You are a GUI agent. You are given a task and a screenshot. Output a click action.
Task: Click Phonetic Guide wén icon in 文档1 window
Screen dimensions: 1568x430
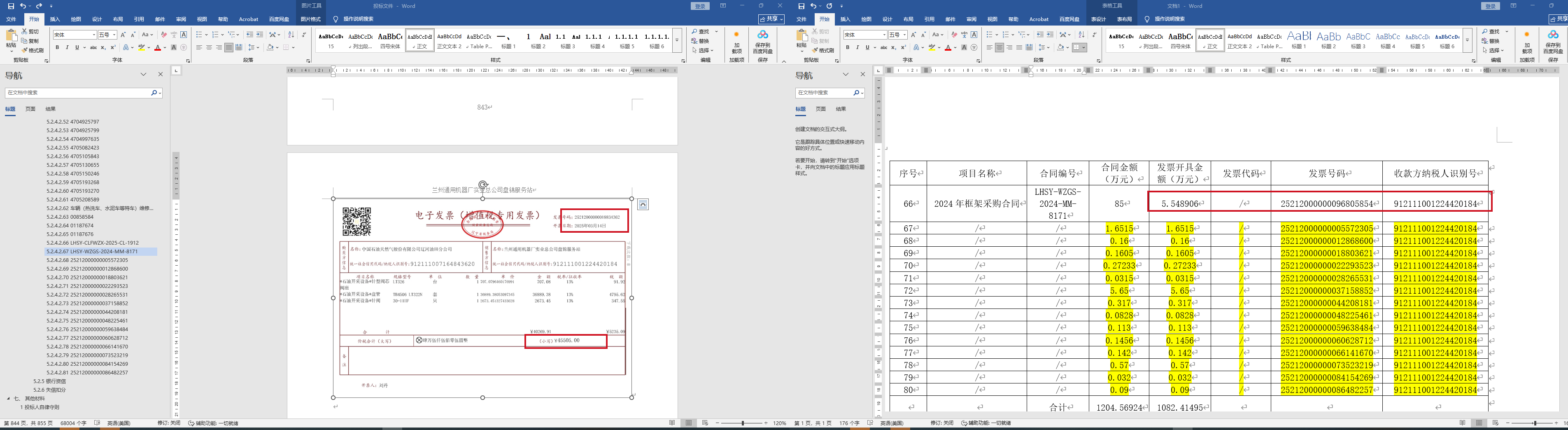tap(964, 35)
